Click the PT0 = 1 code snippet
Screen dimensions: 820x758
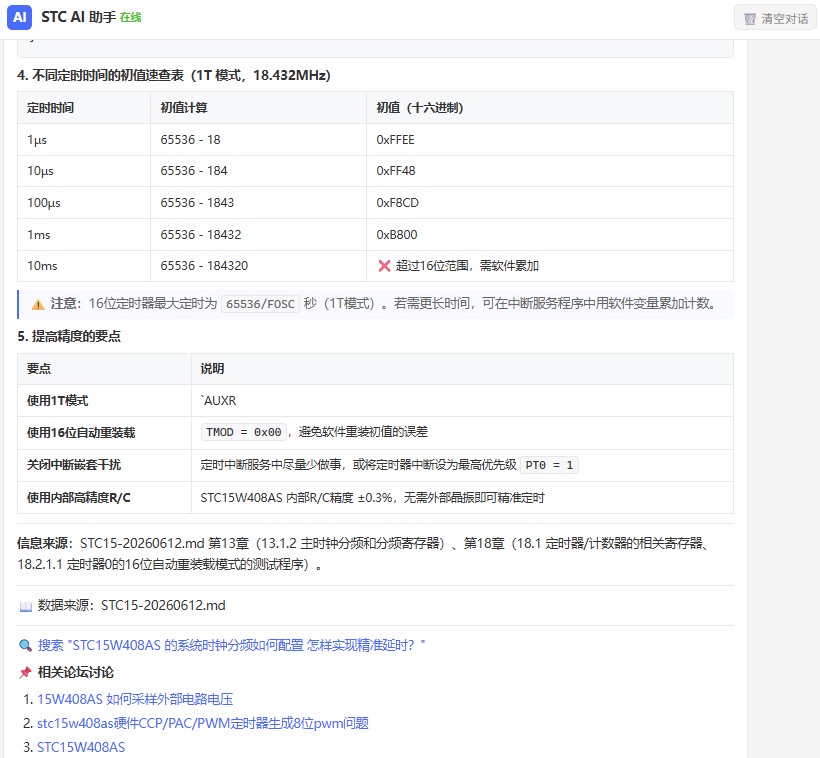point(549,465)
